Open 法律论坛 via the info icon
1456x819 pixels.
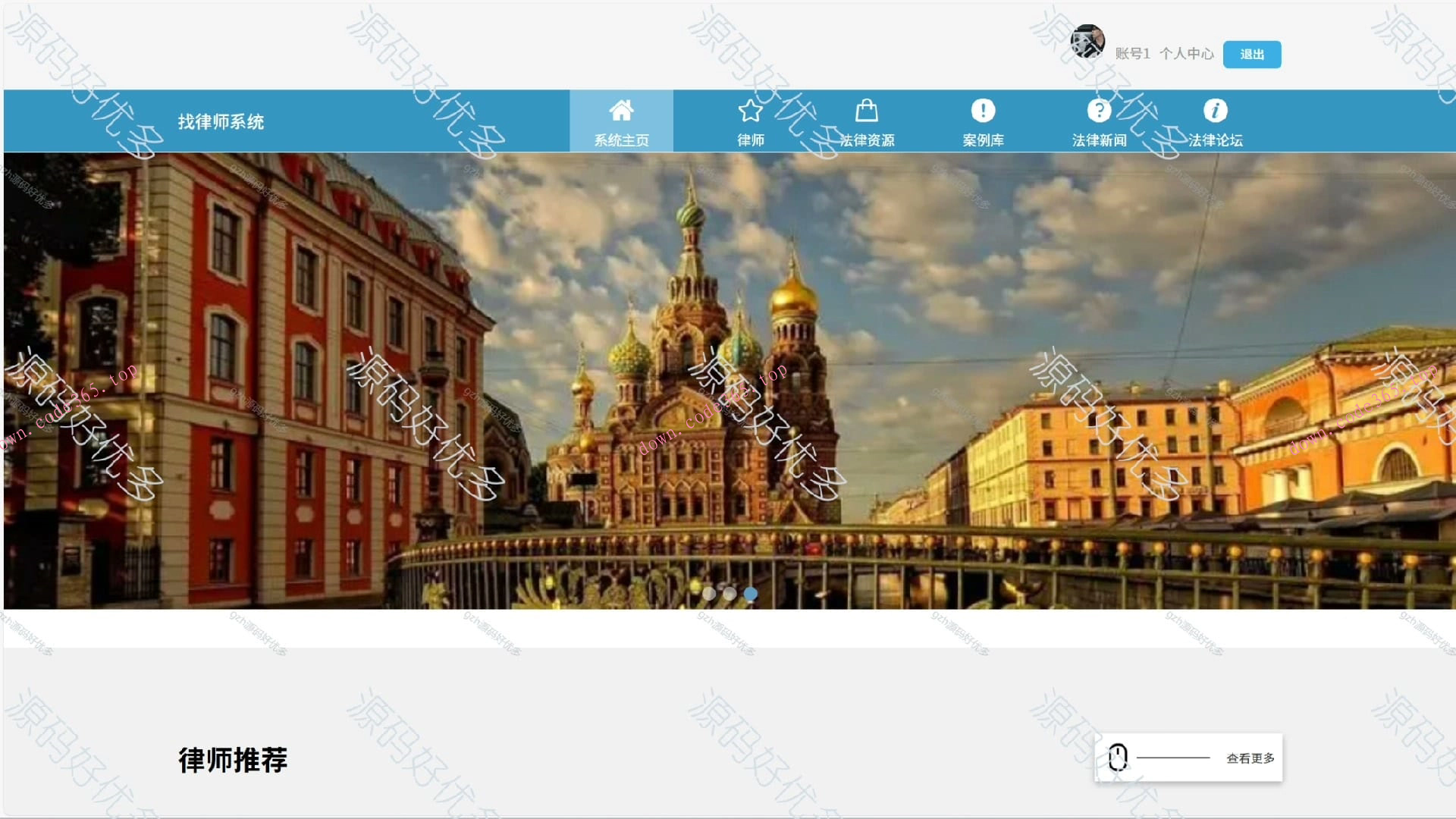(x=1215, y=111)
